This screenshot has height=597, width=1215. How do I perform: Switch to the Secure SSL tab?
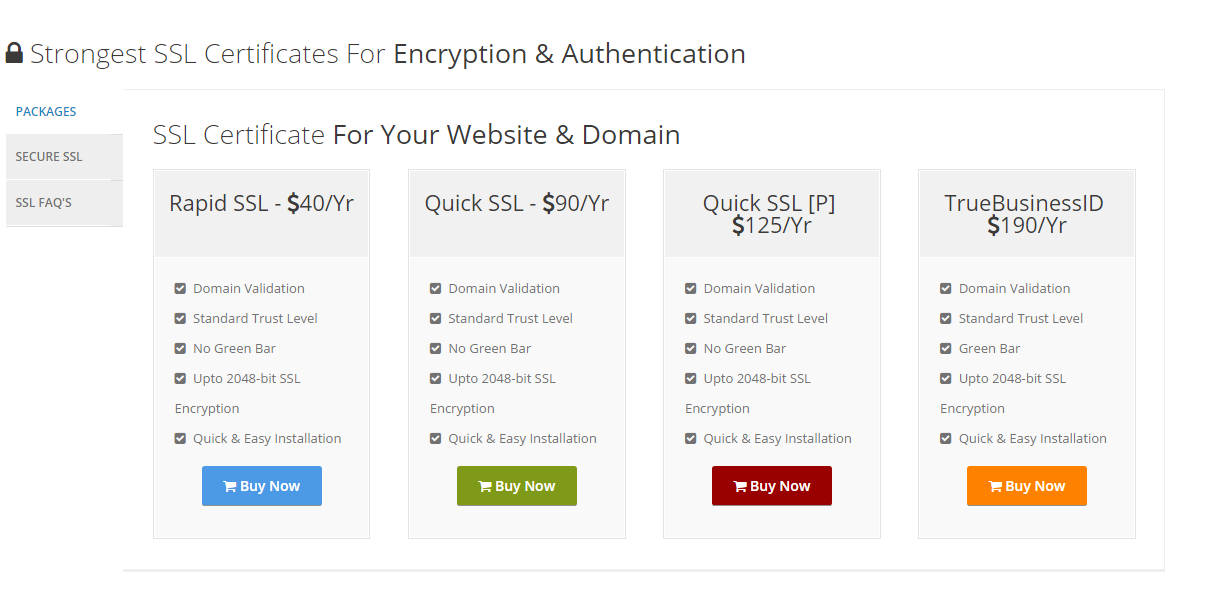pyautogui.click(x=64, y=157)
